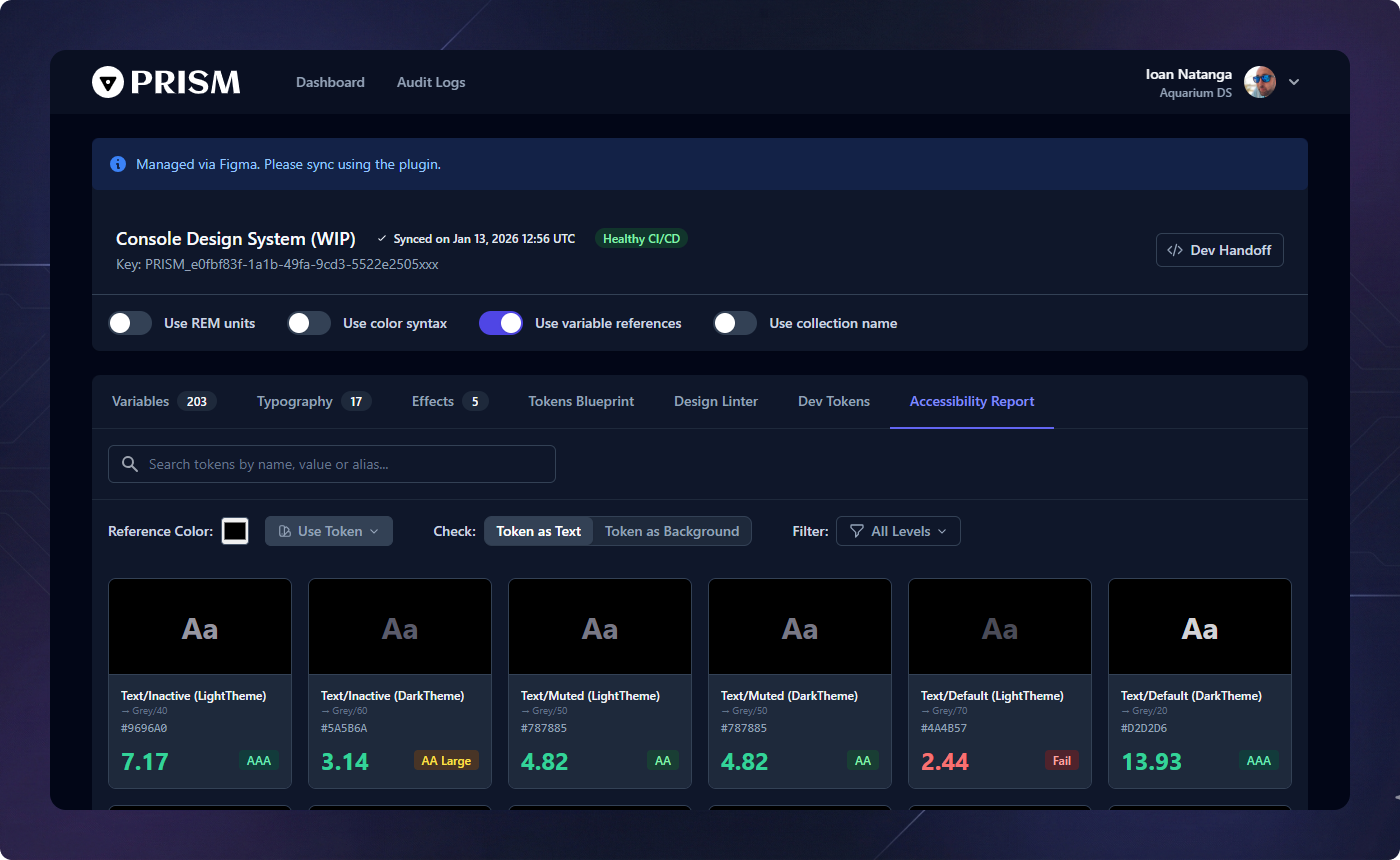1400x860 pixels.
Task: Click the Dev Handoff button
Action: click(1219, 250)
